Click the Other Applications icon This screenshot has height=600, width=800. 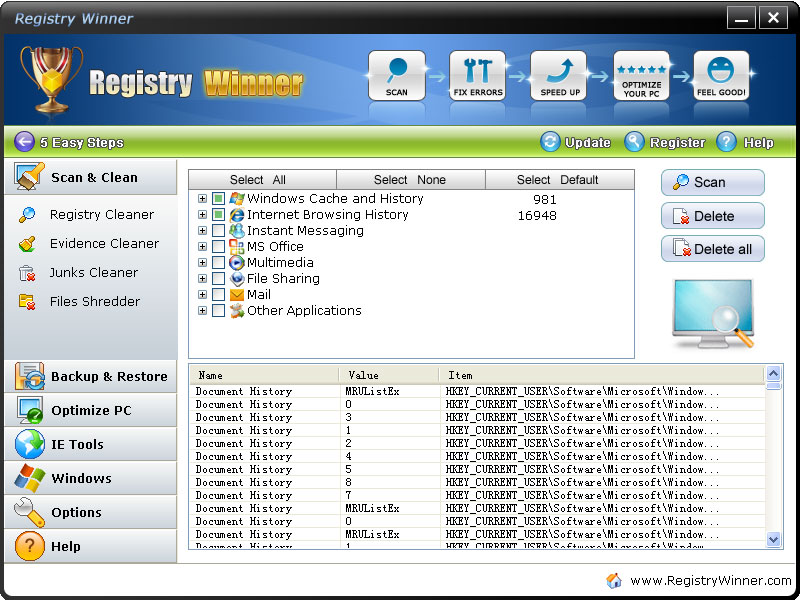237,311
